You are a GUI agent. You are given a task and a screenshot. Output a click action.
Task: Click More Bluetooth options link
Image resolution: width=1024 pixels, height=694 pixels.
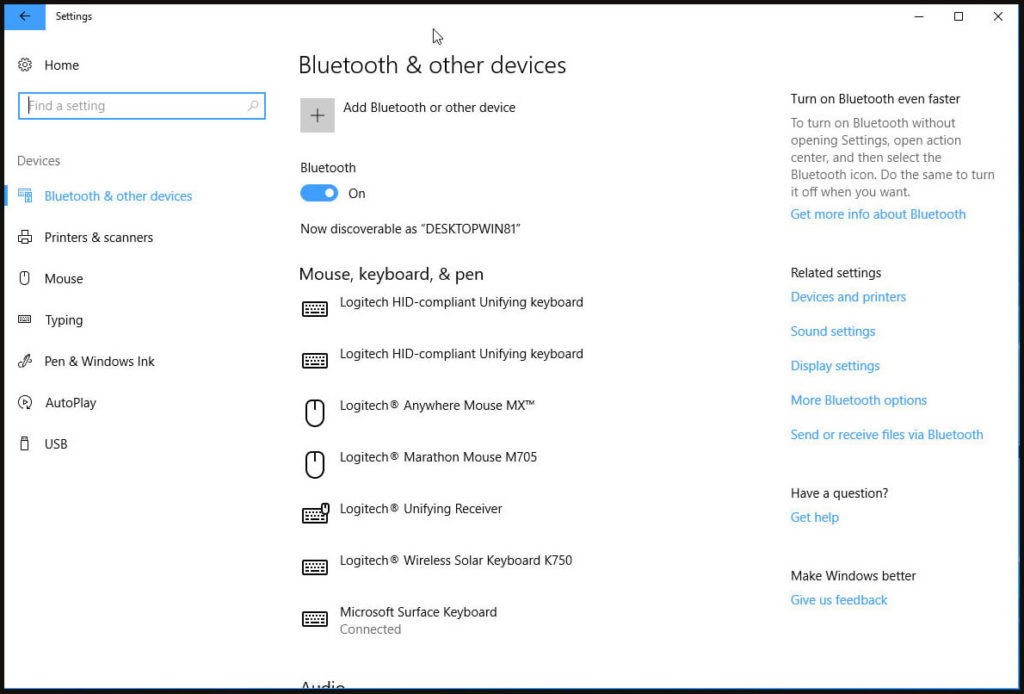click(858, 400)
